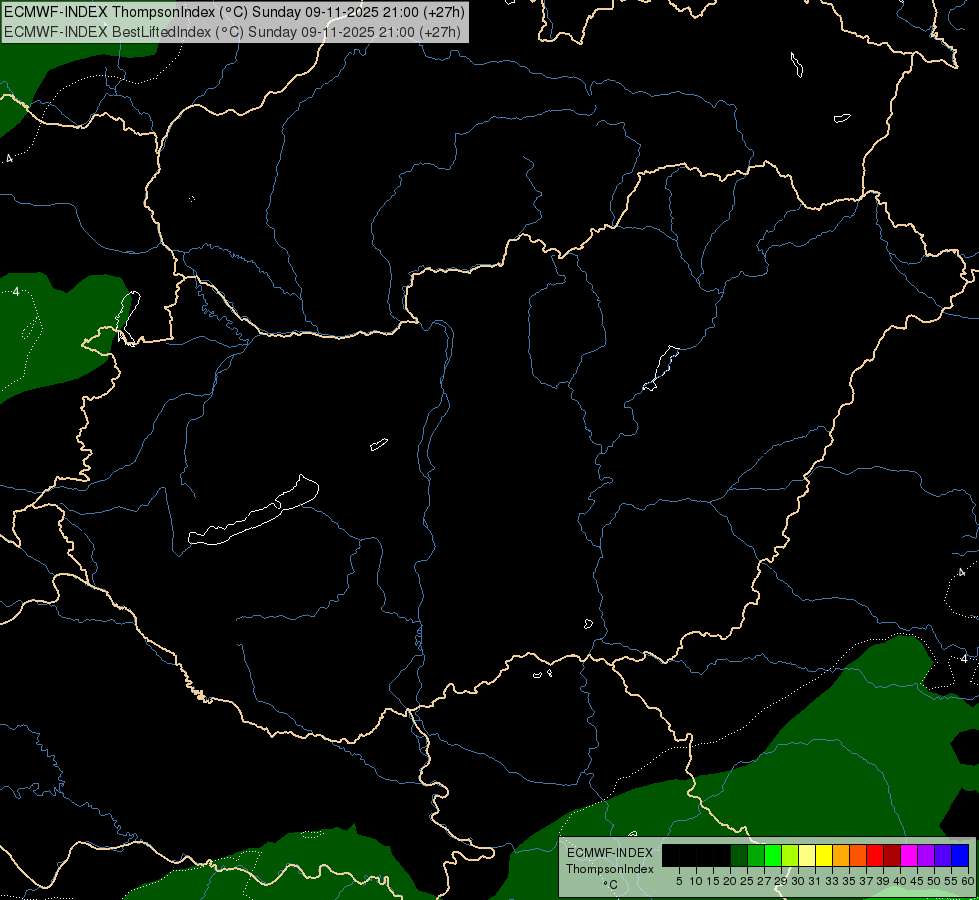979x900 pixels.
Task: Select the dark green 20-25 legend swatch
Action: 739,855
